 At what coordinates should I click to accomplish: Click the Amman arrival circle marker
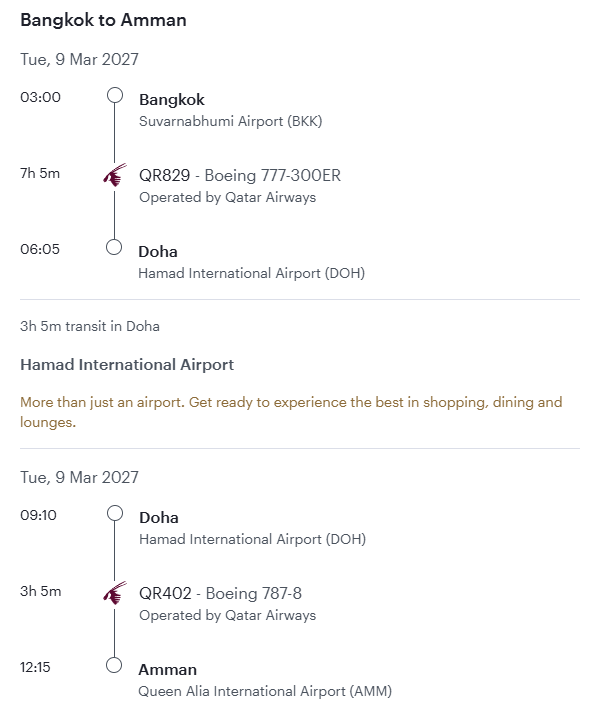[114, 665]
